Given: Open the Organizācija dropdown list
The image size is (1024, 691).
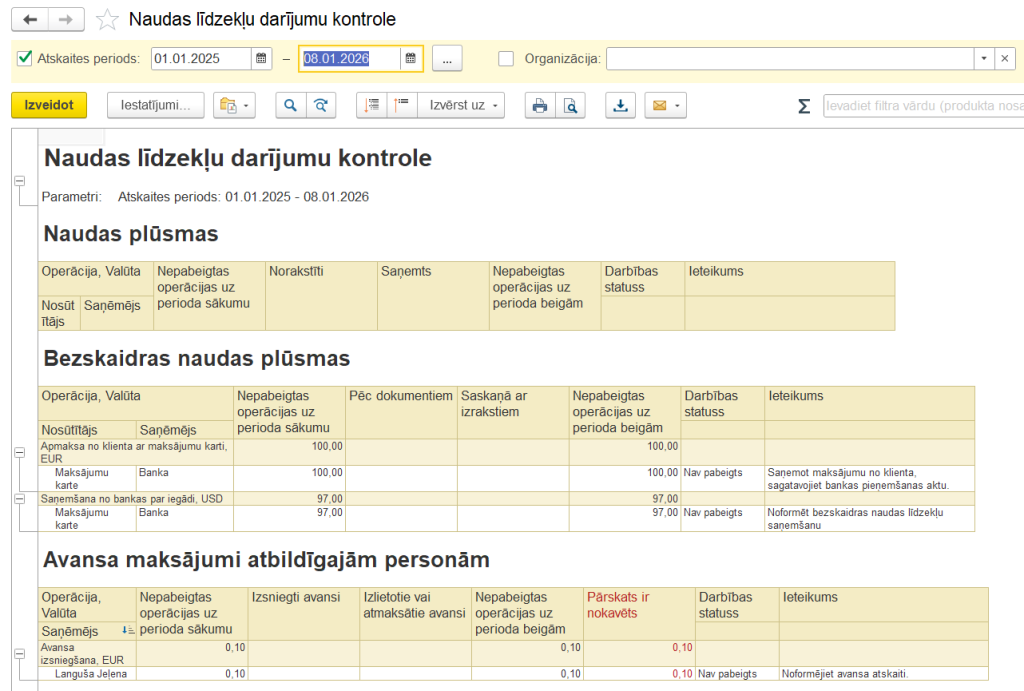Looking at the screenshot, I should click(984, 59).
